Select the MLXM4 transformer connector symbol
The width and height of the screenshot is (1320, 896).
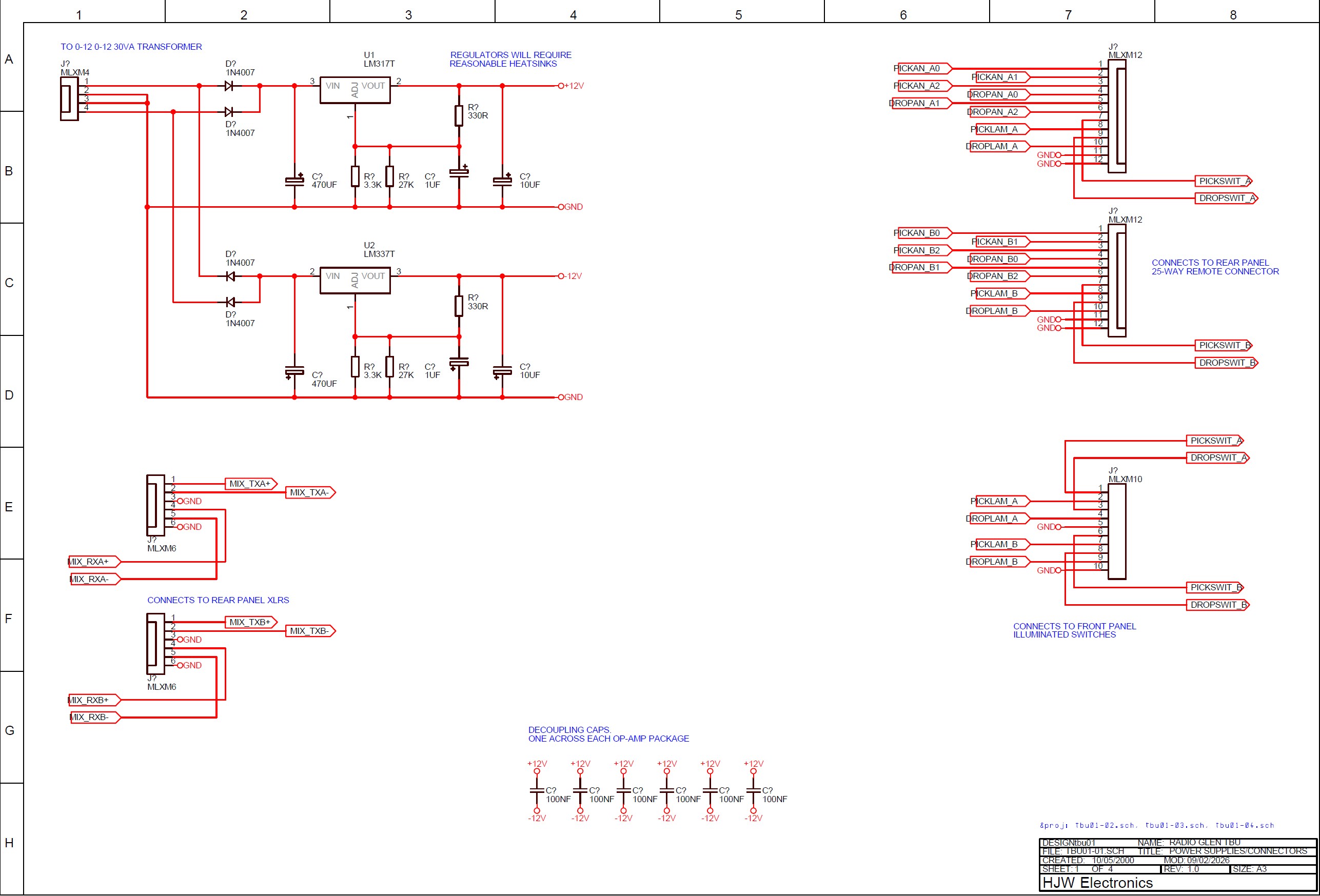point(69,99)
